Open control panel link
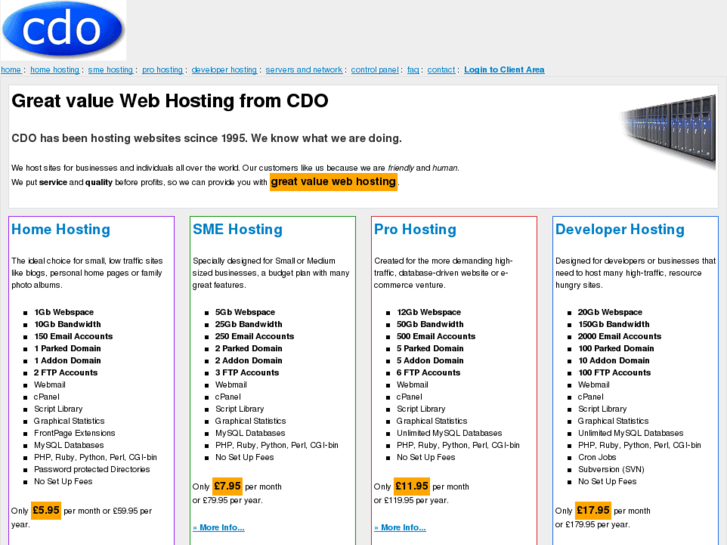This screenshot has height=545, width=727. tap(375, 70)
